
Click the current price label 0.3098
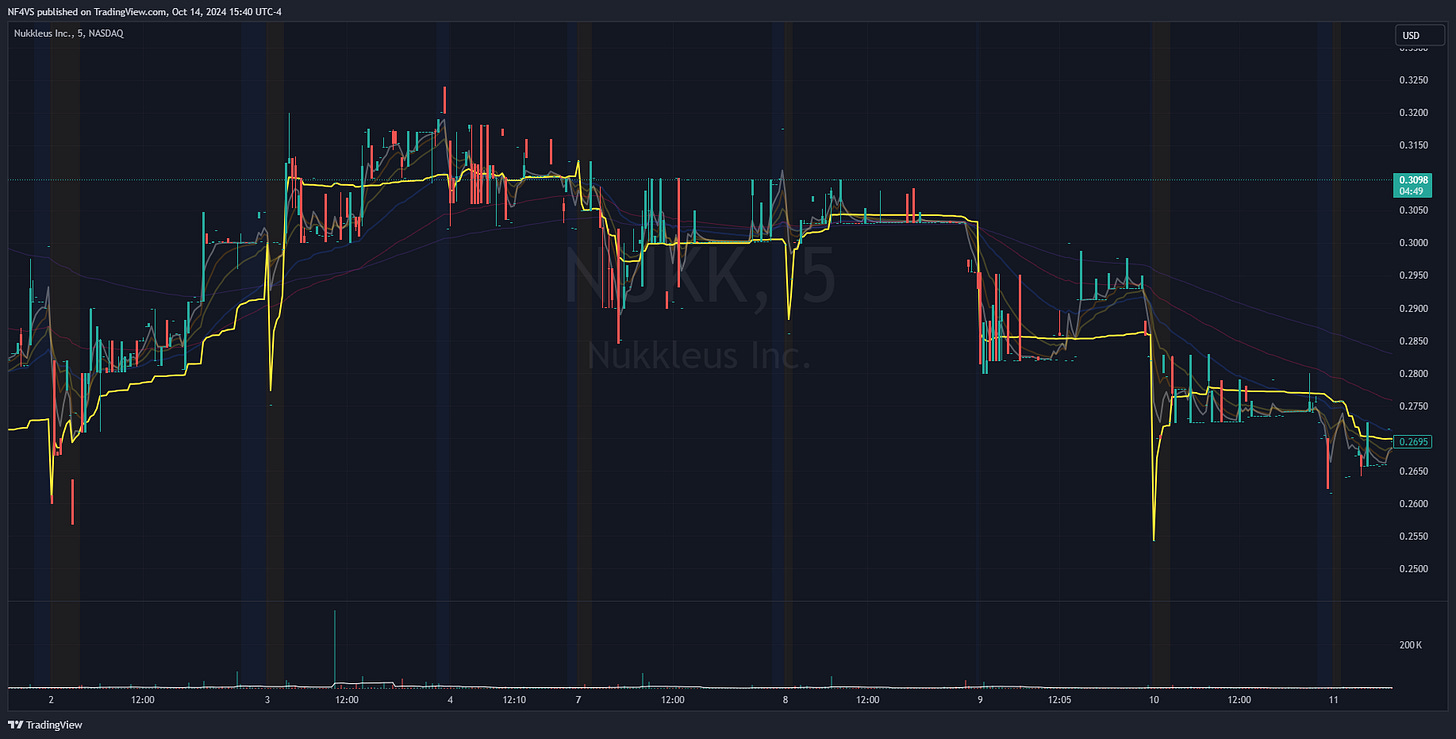tap(1412, 179)
